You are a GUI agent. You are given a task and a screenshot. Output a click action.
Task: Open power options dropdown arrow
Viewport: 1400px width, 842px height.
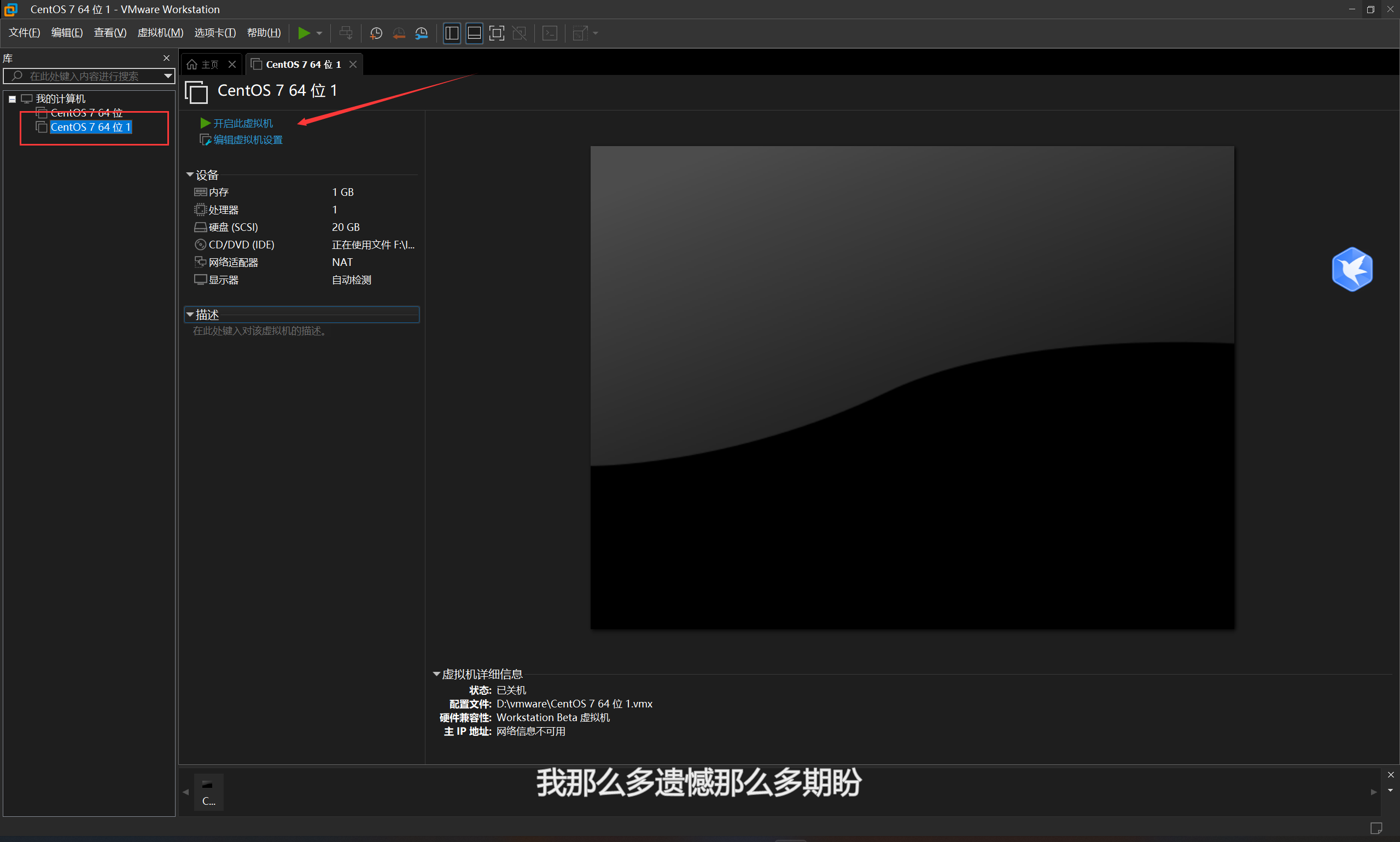click(x=319, y=33)
